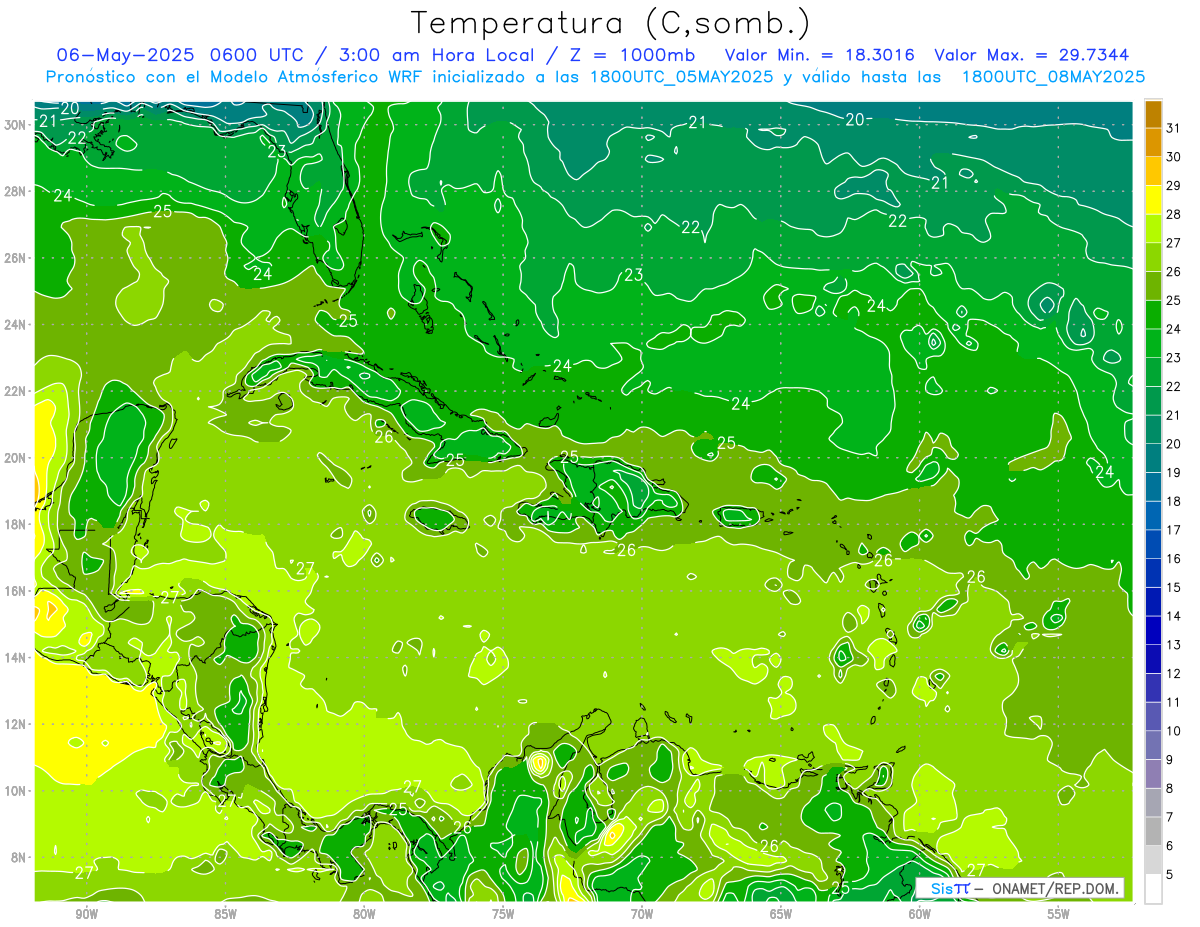Select 'Valor Min. = 18.3016' text
The width and height of the screenshot is (1200, 927).
(x=820, y=54)
